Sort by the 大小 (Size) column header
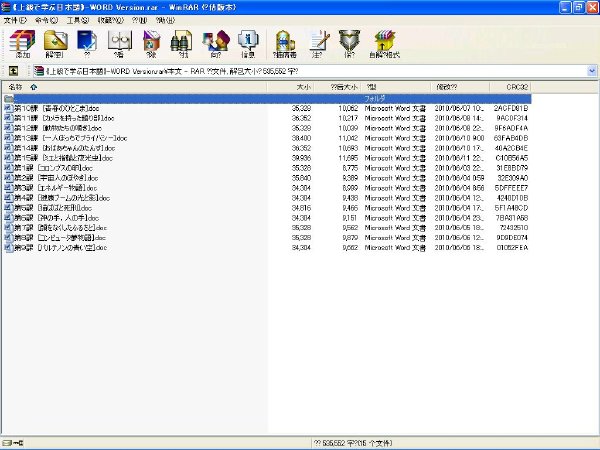600x450 pixels. click(x=290, y=87)
